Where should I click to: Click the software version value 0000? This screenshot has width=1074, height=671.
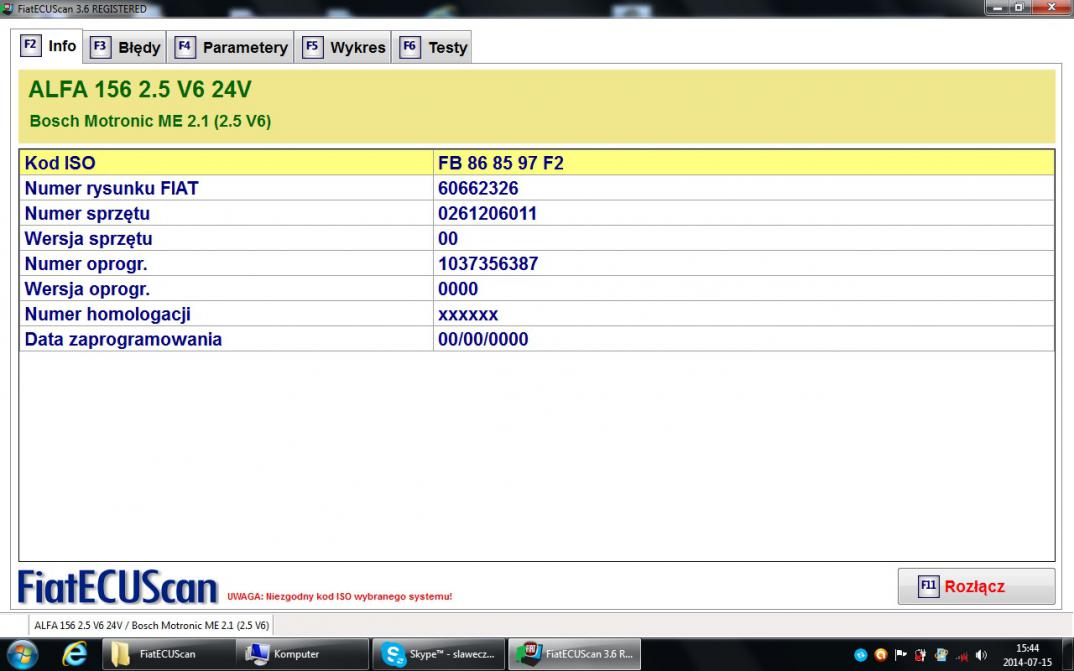(744, 289)
